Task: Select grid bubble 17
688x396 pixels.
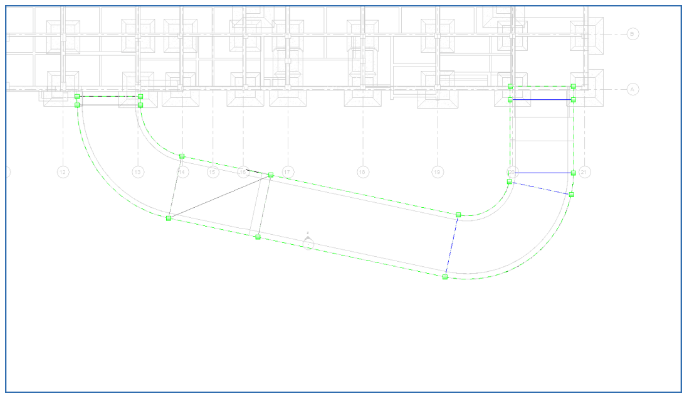Action: 288,172
